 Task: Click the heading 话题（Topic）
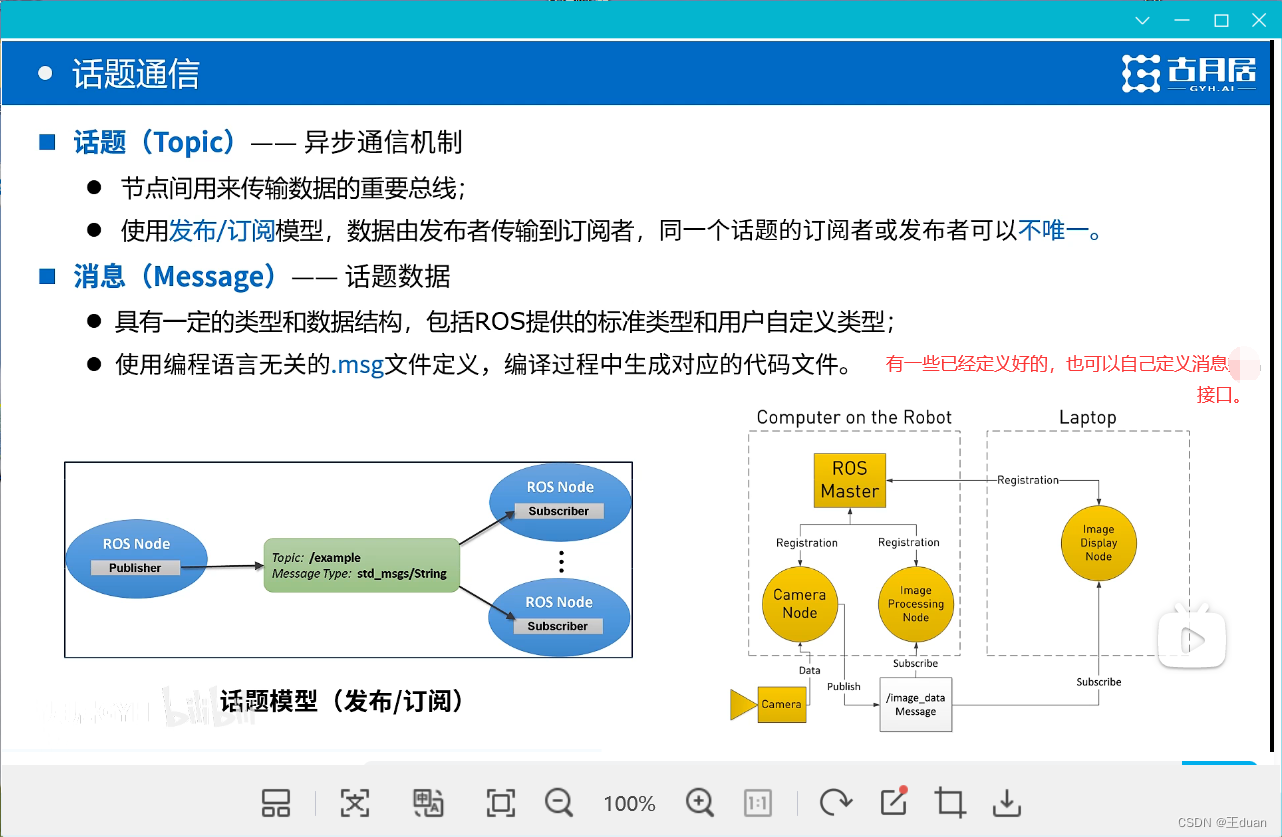155,142
